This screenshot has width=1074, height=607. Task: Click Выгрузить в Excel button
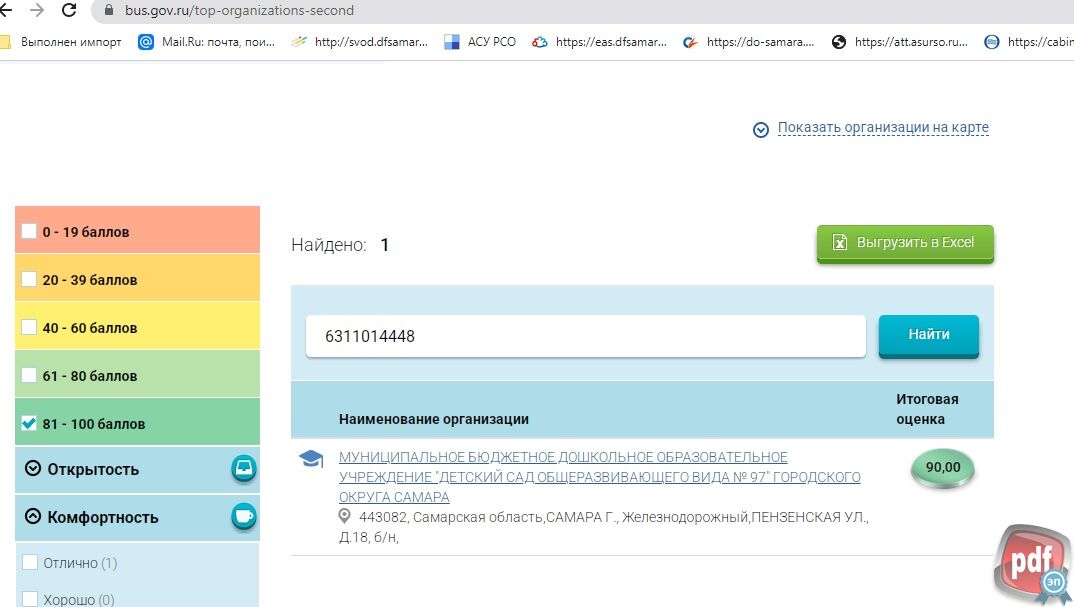(x=905, y=243)
